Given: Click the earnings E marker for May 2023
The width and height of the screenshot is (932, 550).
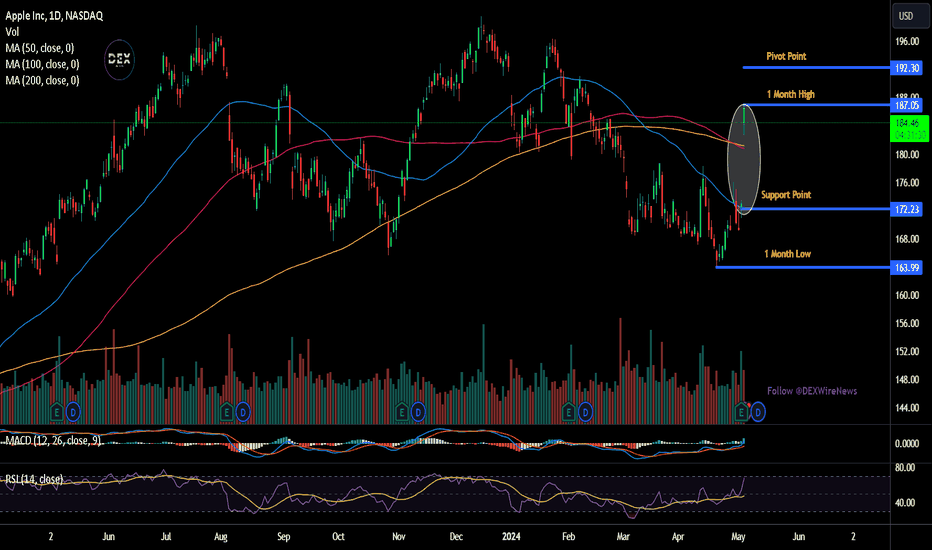Looking at the screenshot, I should 56,411.
